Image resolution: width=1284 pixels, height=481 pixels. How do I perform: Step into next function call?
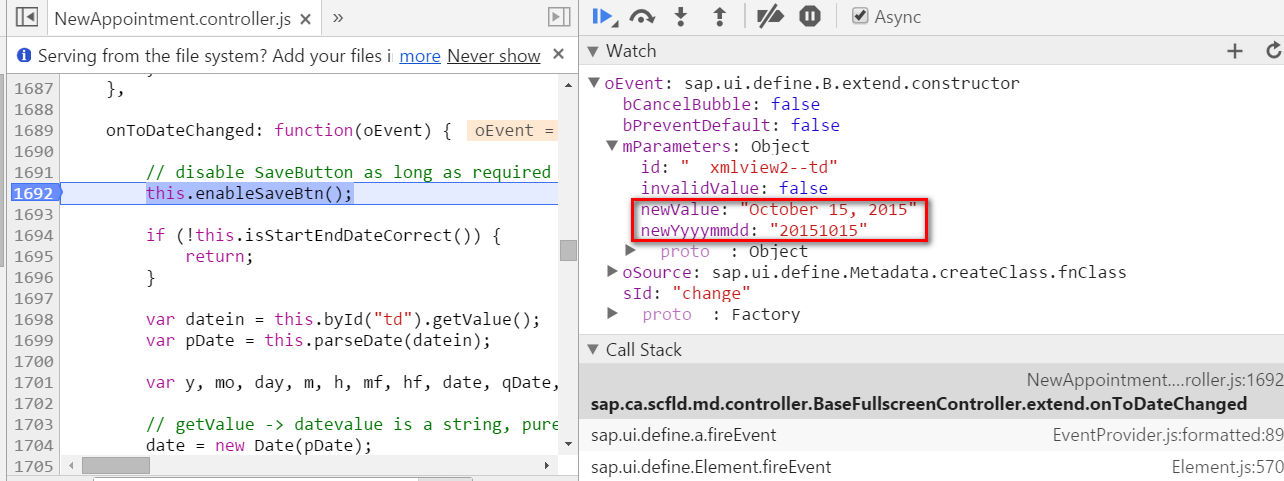[x=680, y=16]
